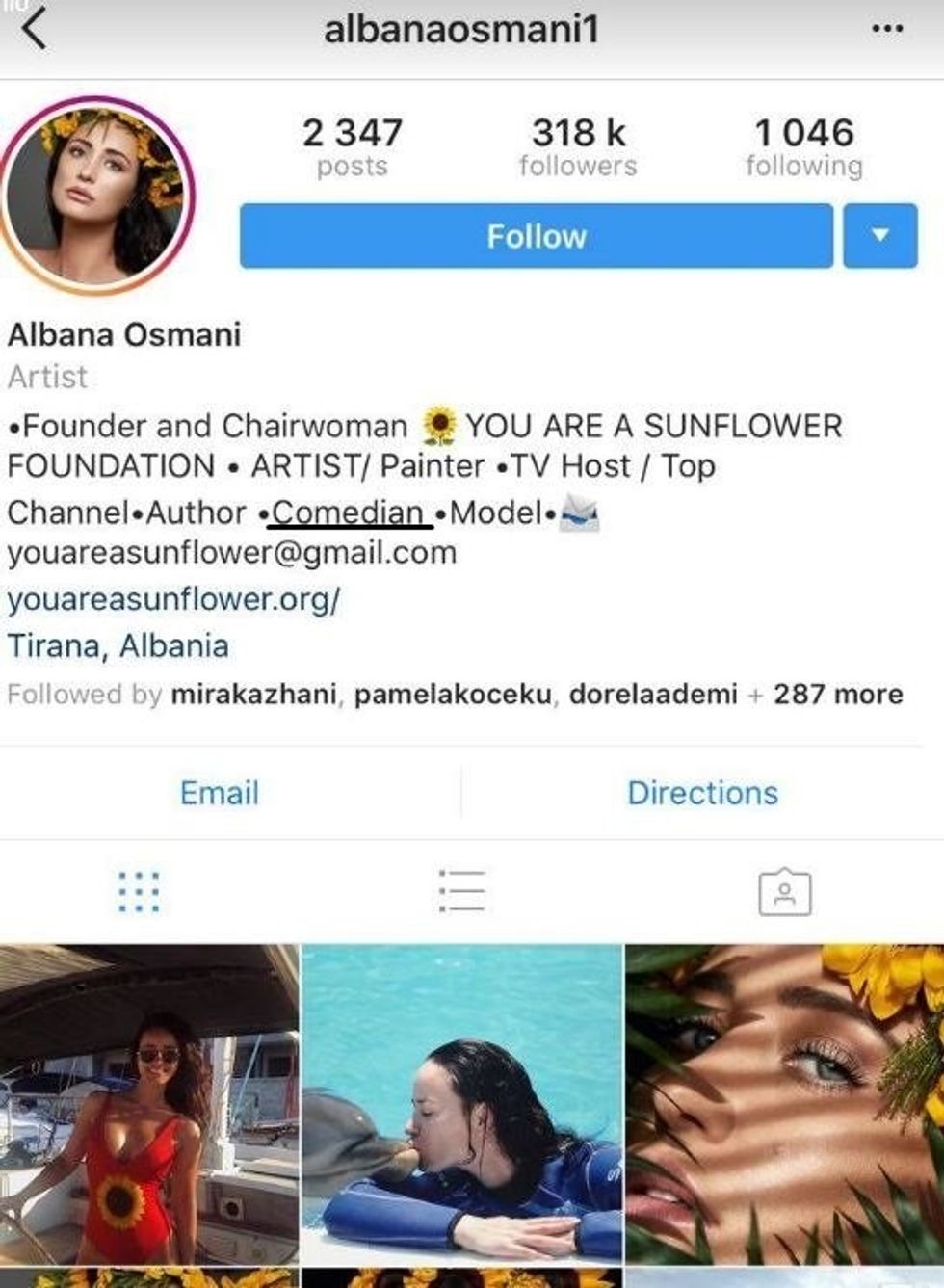View the 318 k followers list
Viewport: 944px width, 1288px height.
pos(578,147)
